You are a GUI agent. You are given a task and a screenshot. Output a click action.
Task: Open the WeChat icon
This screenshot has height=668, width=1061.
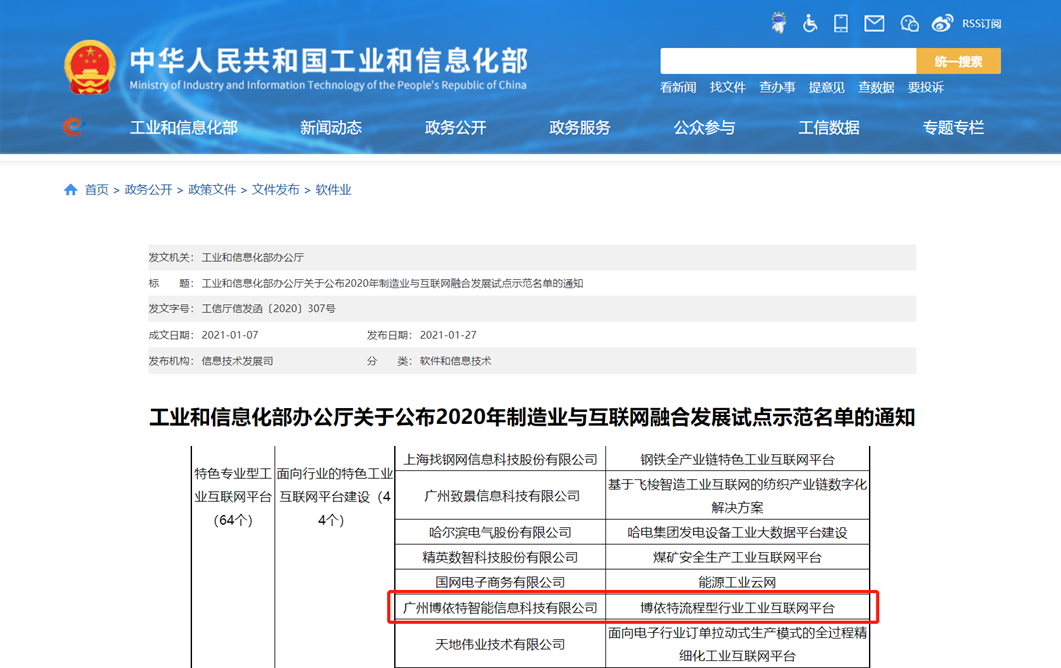pos(909,24)
